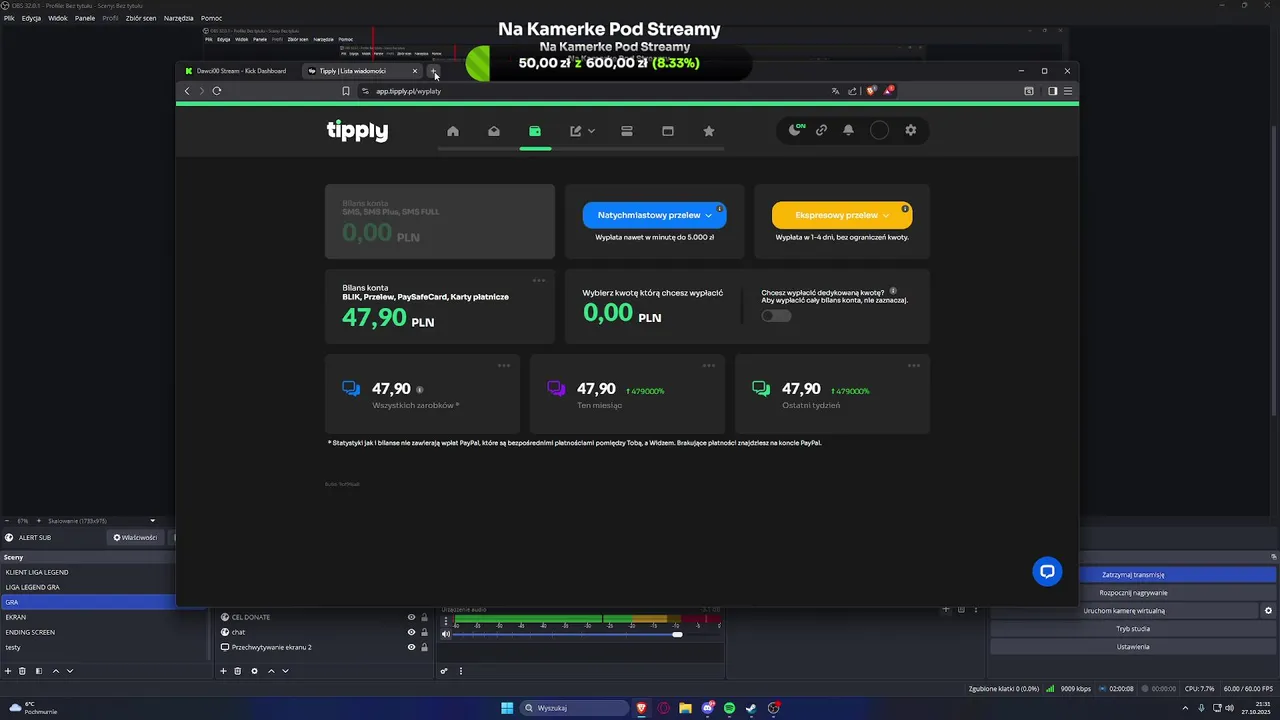
Task: Open a new browser tab
Action: coord(433,71)
